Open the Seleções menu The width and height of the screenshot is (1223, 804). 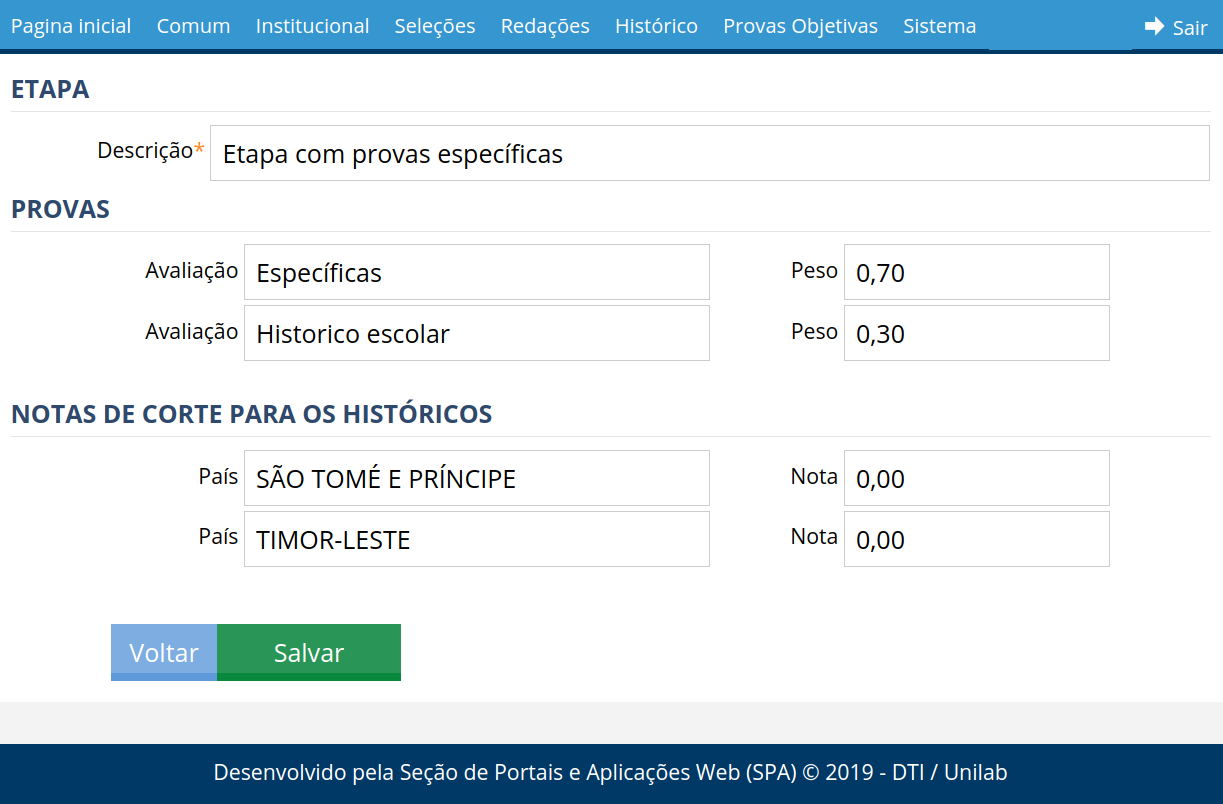pos(434,26)
